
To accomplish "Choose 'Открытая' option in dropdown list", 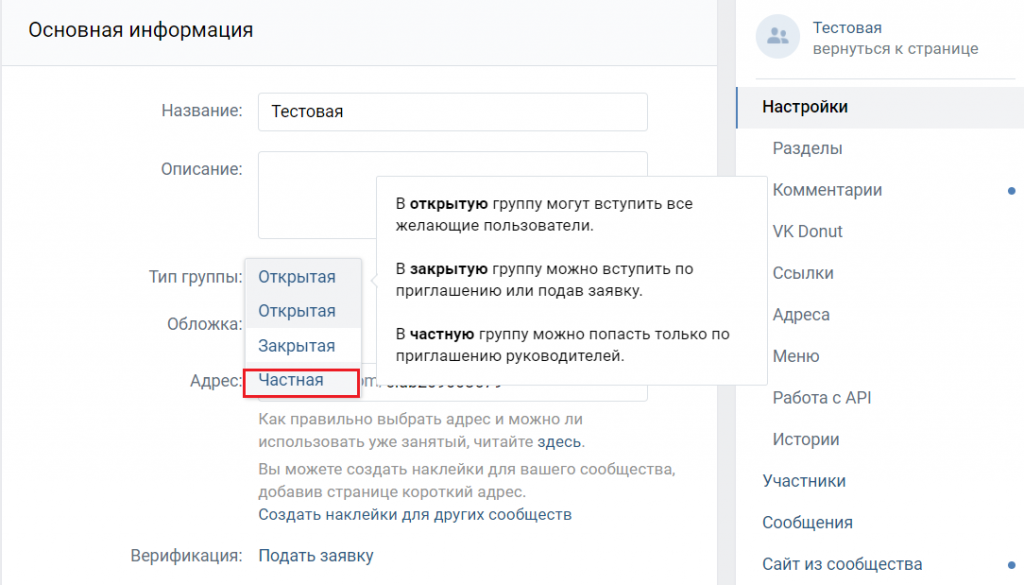I will pos(296,311).
